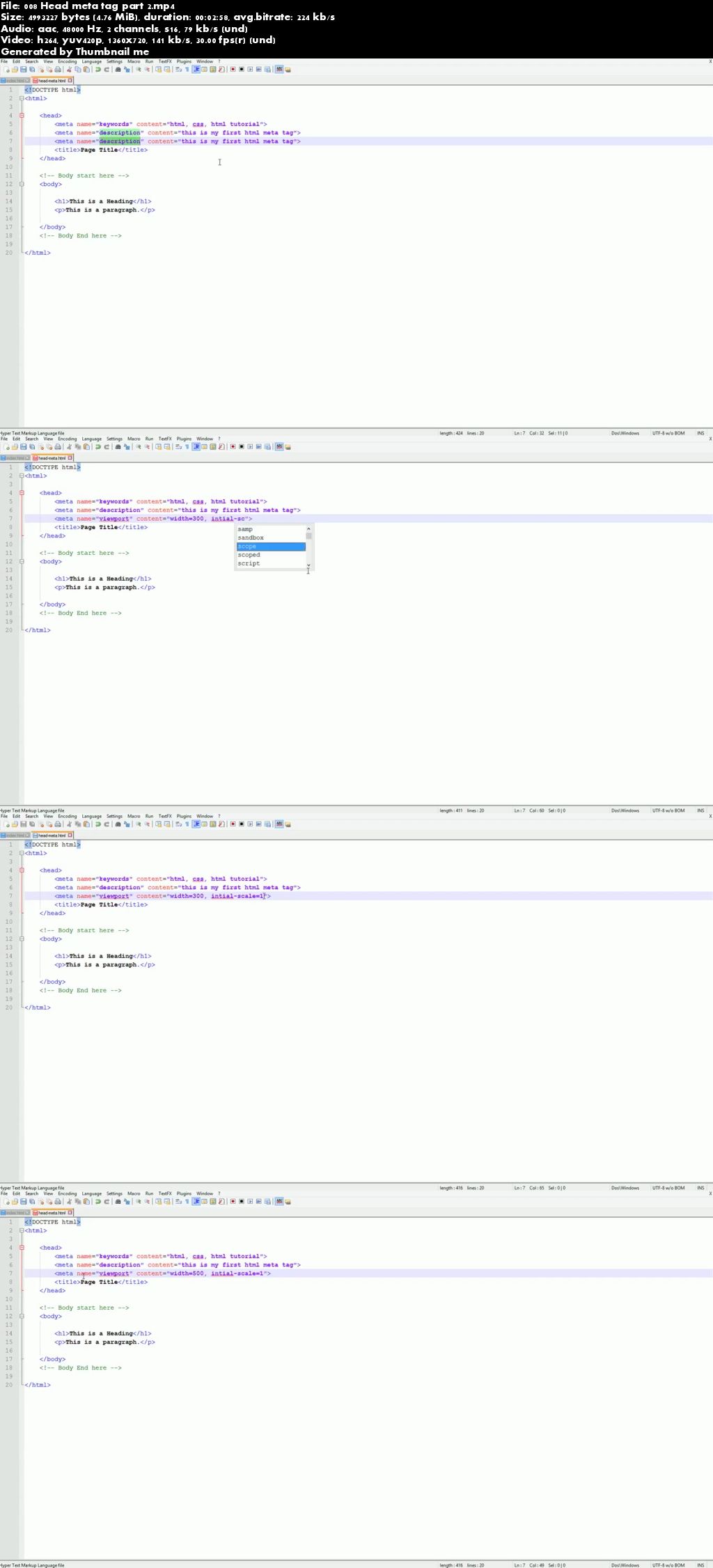713x1568 pixels.
Task: Close the head-meta.html tab in the width=500 frame
Action: [70, 1213]
